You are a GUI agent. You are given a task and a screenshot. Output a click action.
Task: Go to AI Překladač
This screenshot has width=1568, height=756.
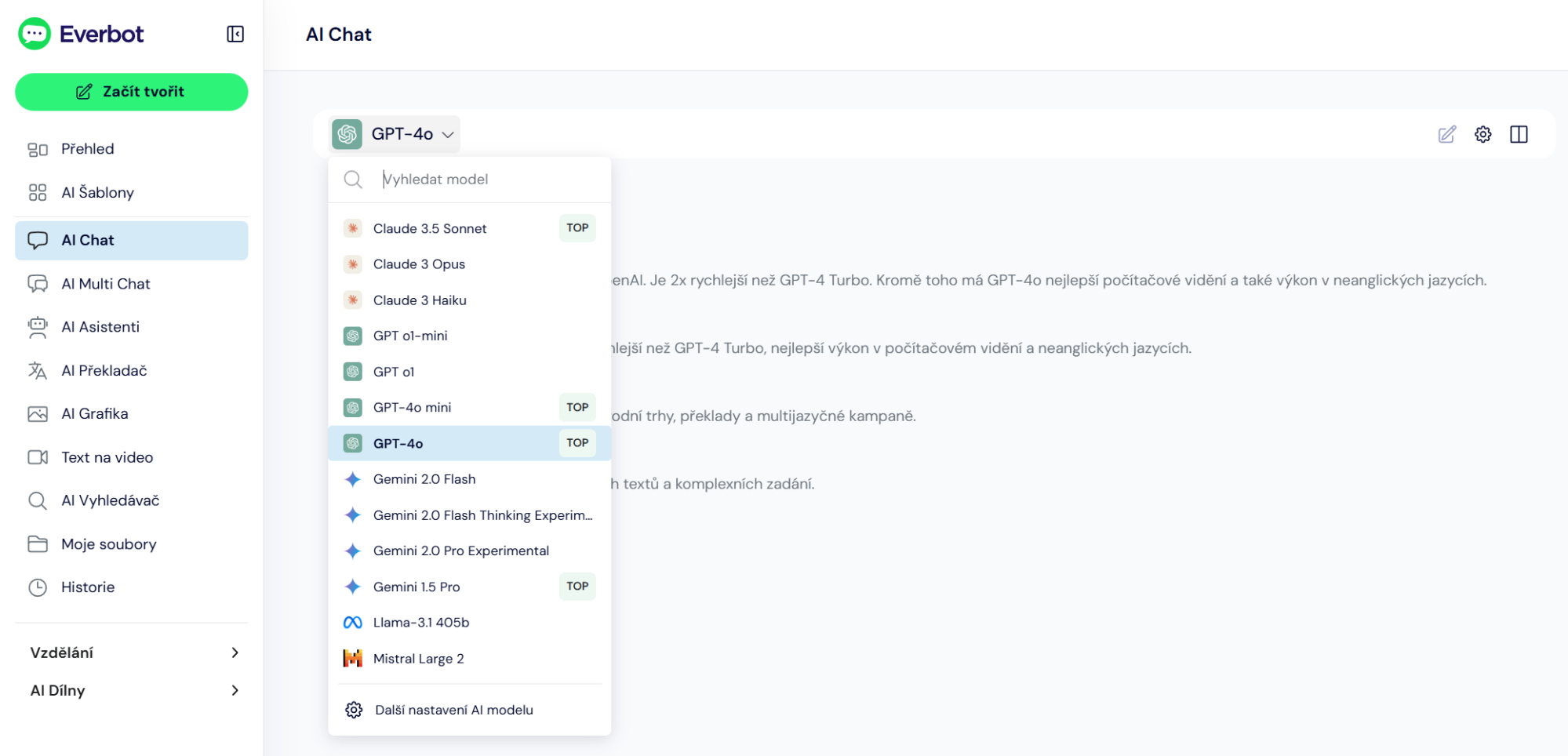pos(132,370)
